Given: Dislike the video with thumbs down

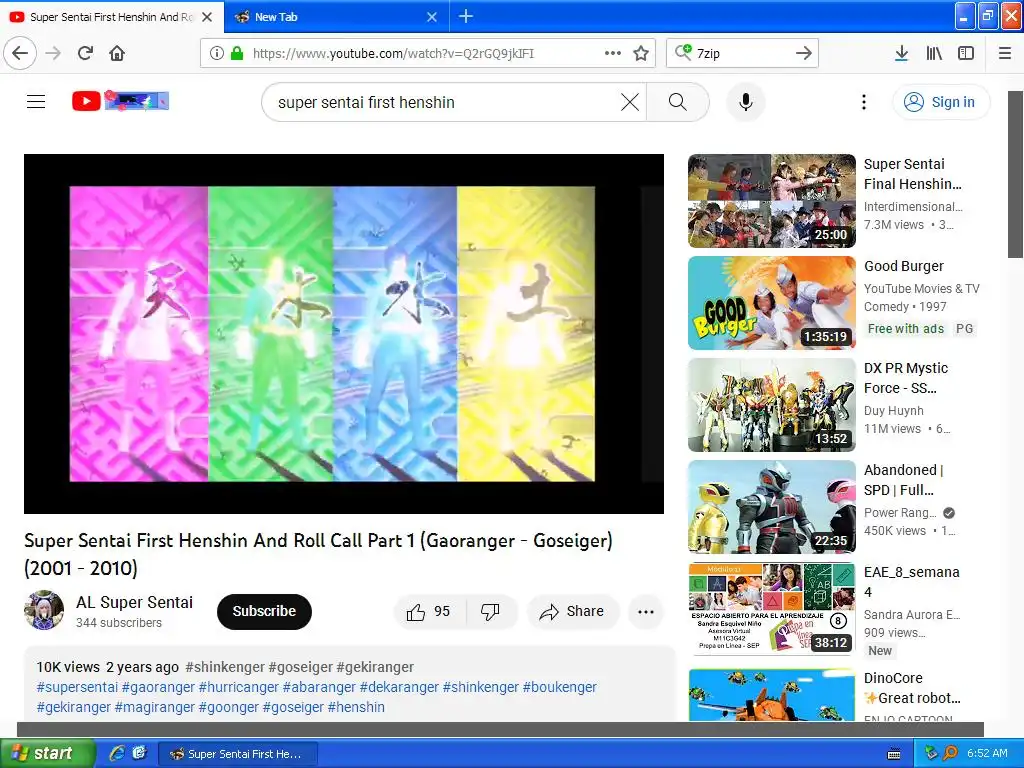Looking at the screenshot, I should tap(490, 612).
